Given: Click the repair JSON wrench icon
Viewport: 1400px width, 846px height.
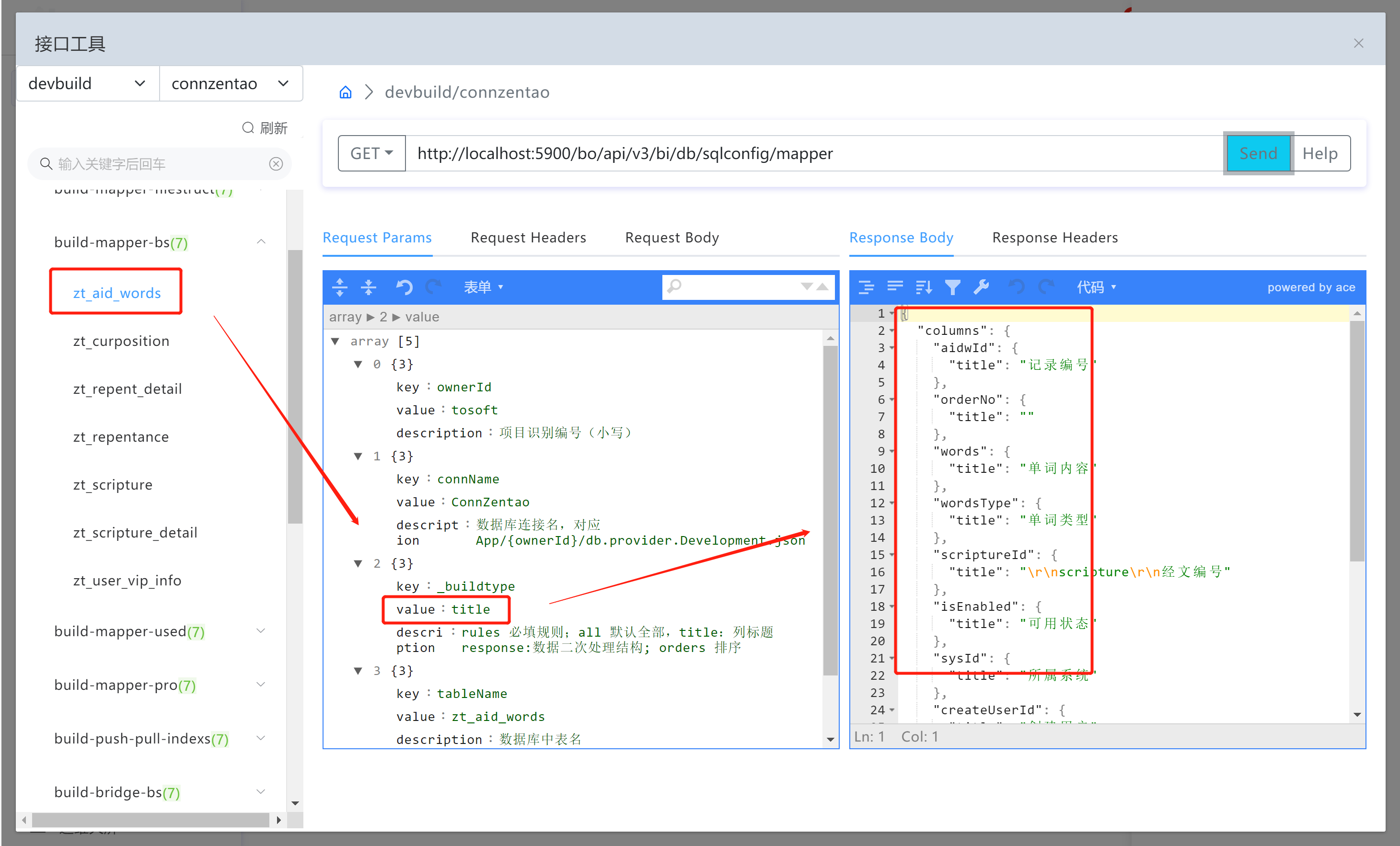Looking at the screenshot, I should [981, 287].
